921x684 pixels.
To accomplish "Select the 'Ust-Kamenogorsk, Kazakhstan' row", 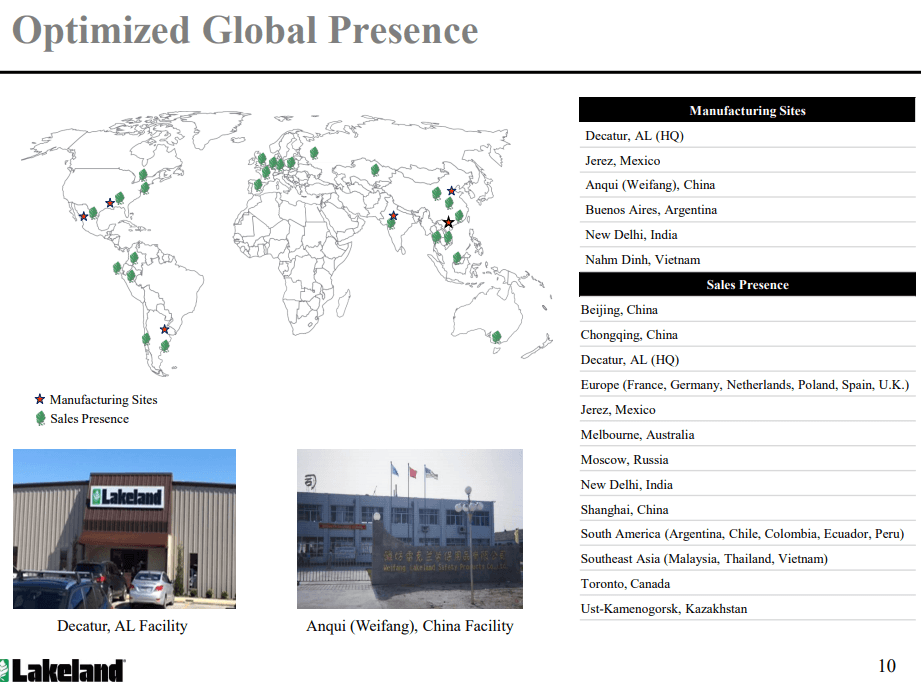I will coord(747,608).
